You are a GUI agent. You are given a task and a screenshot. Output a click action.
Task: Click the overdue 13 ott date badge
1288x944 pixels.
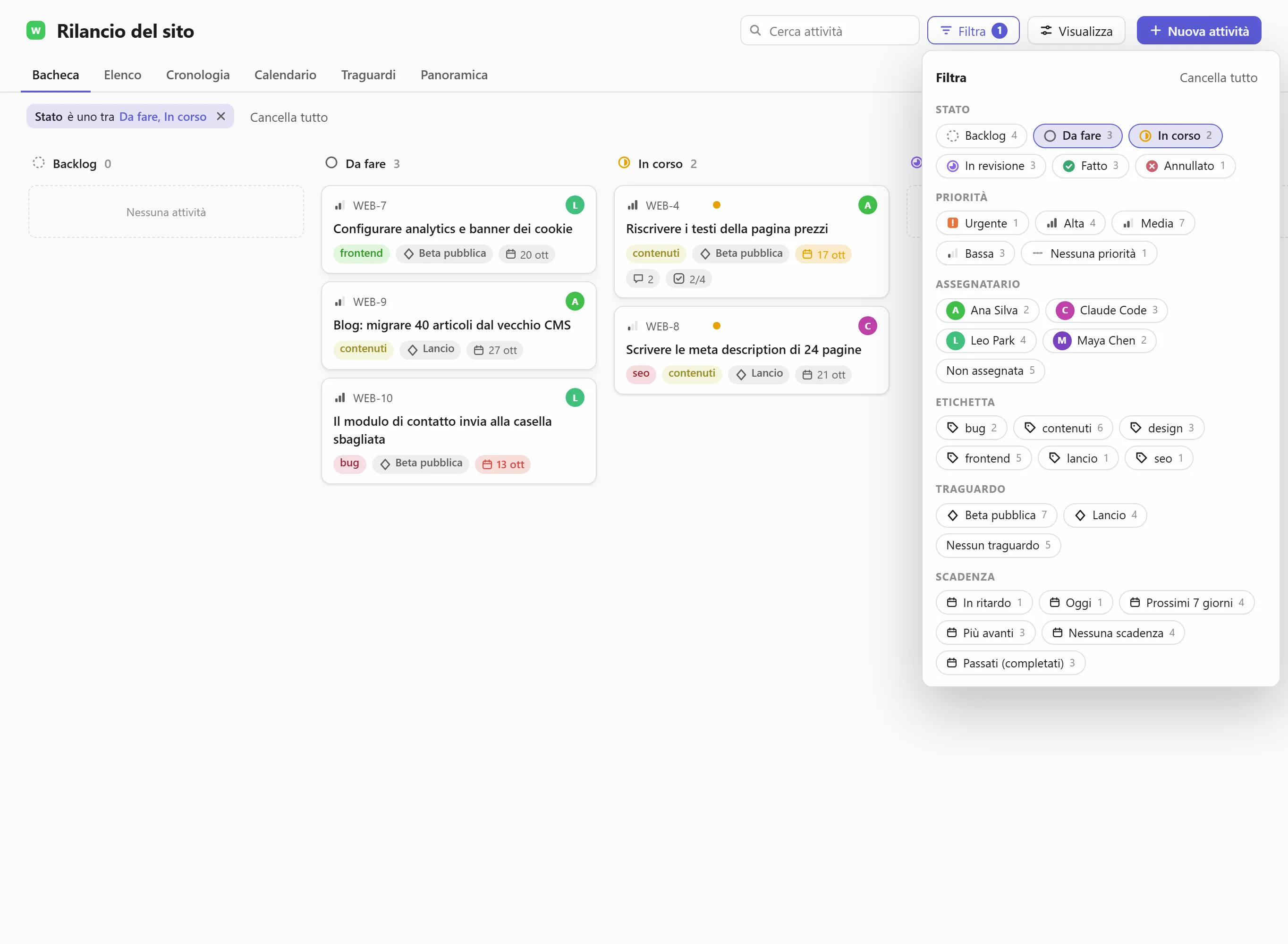[x=503, y=464]
